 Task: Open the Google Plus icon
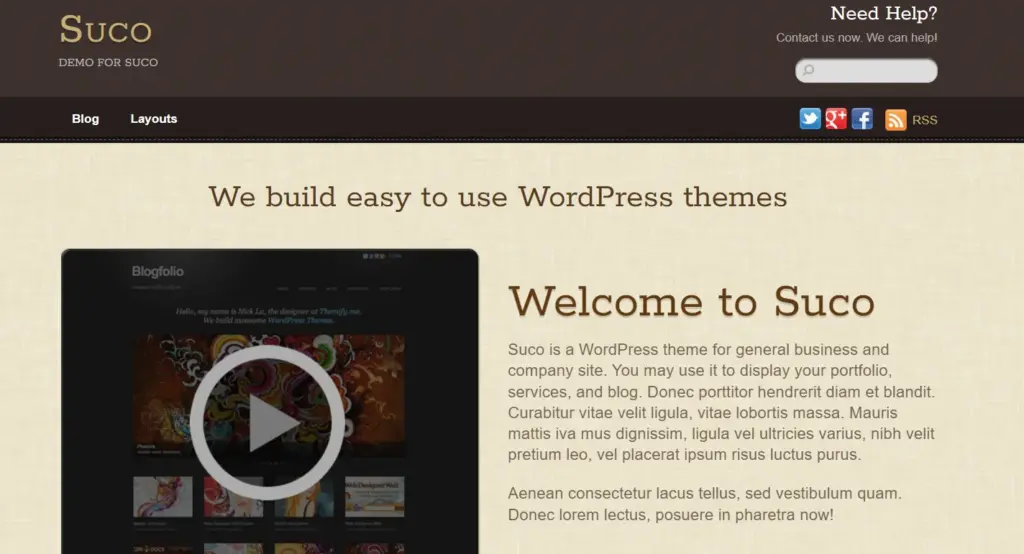tap(836, 119)
